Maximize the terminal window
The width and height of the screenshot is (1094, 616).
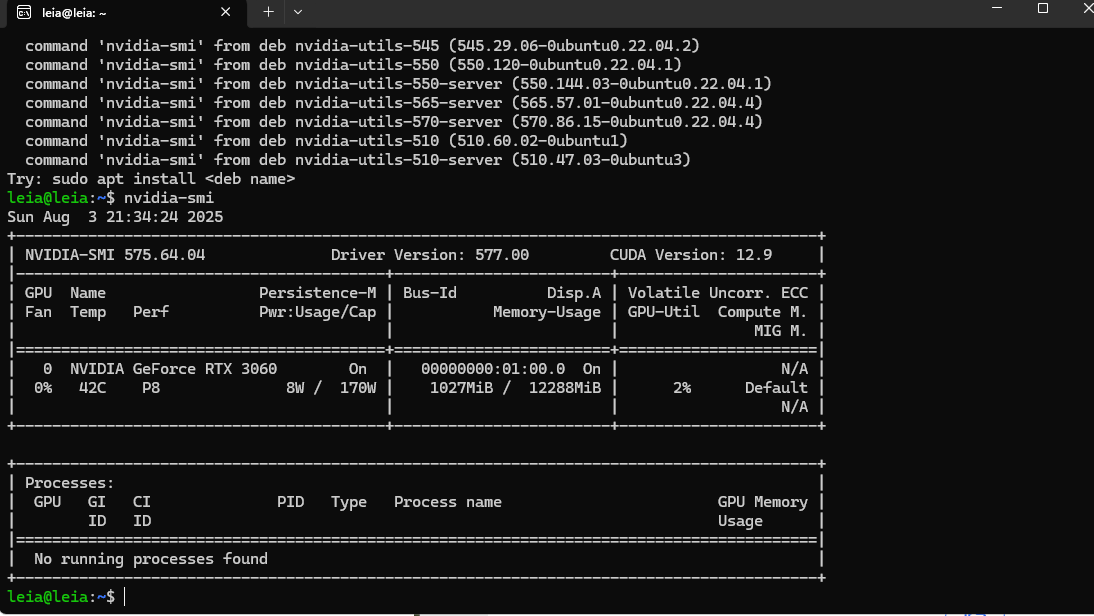click(x=1043, y=8)
